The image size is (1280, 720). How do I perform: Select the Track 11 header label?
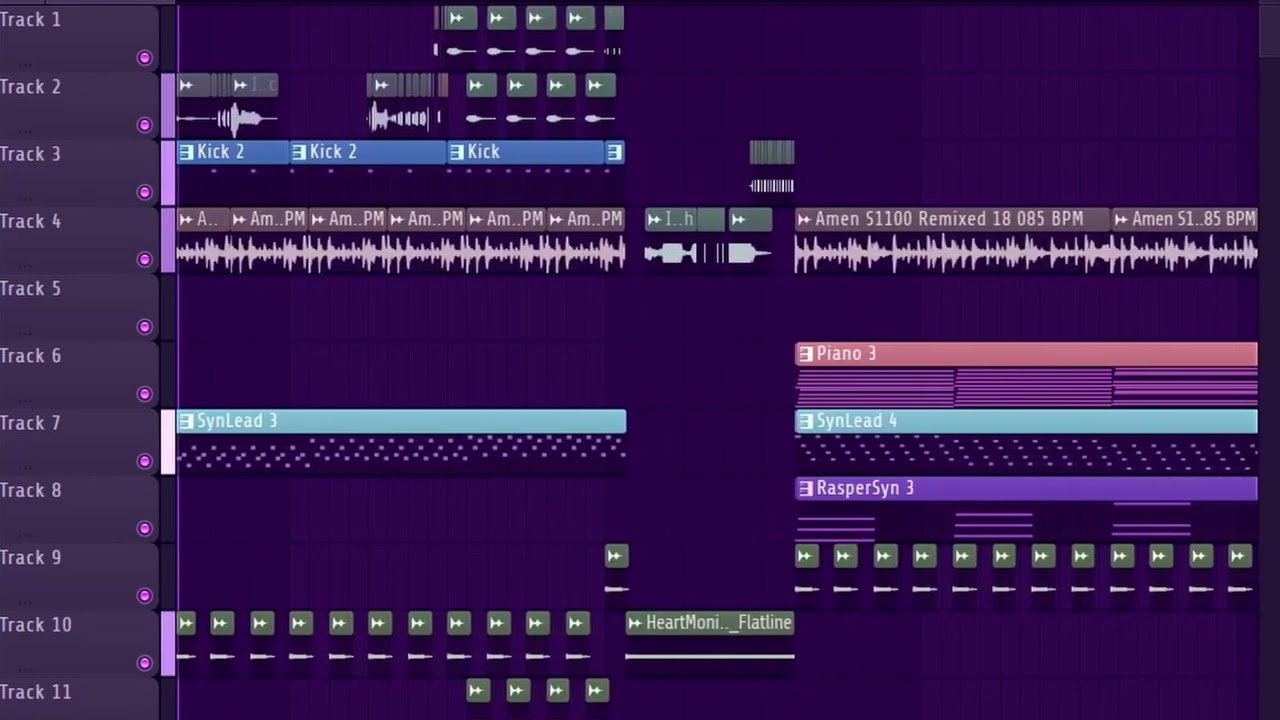tap(36, 692)
